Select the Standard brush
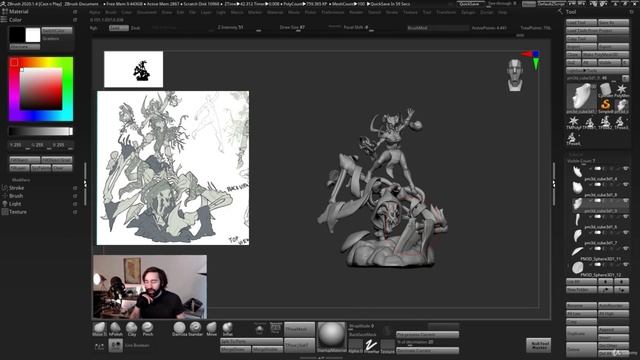This screenshot has height=360, width=640. click(x=196, y=328)
